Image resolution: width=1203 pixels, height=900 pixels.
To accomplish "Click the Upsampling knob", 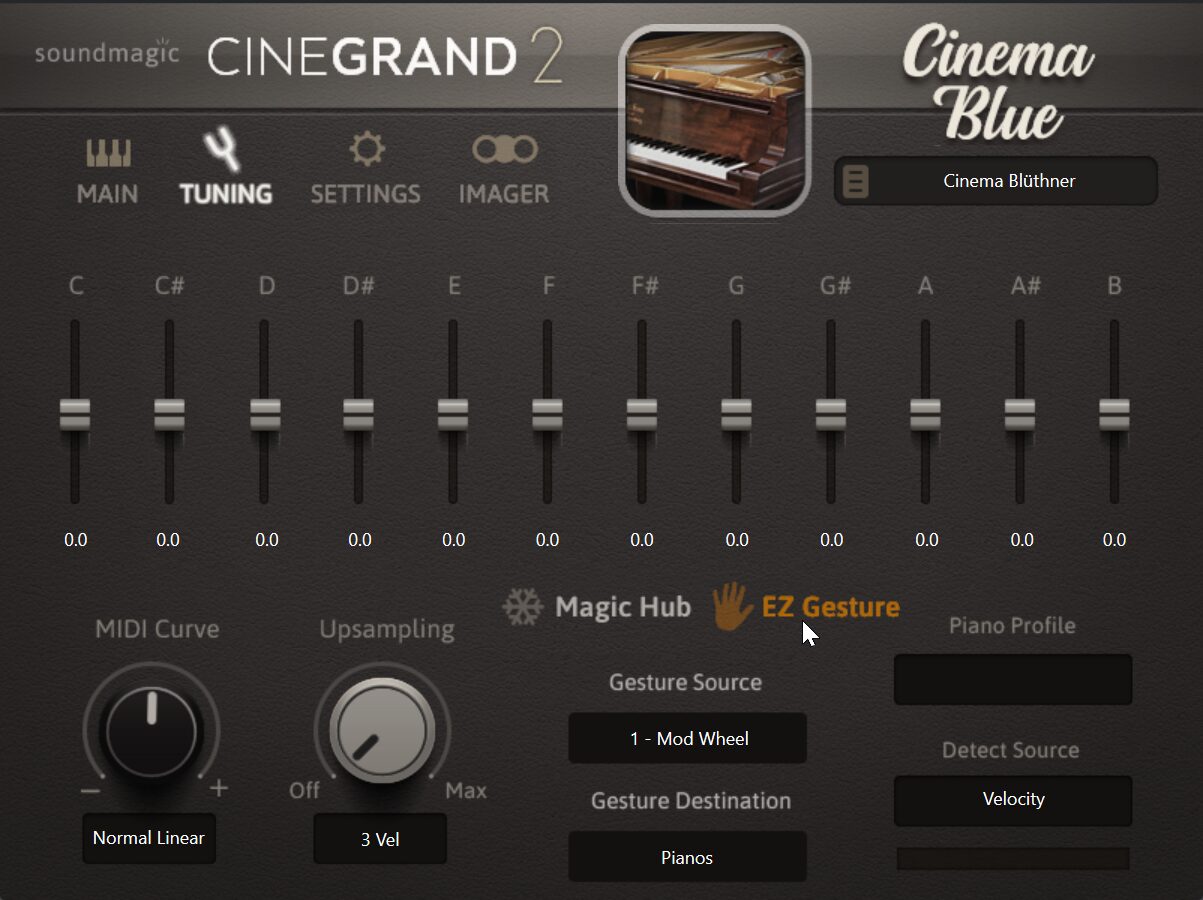I will click(x=381, y=732).
